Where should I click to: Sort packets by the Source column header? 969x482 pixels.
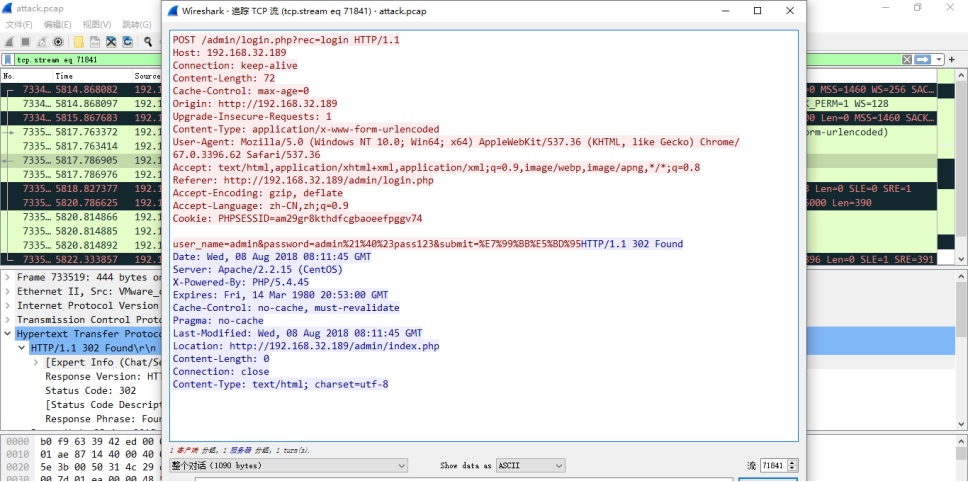[x=147, y=76]
